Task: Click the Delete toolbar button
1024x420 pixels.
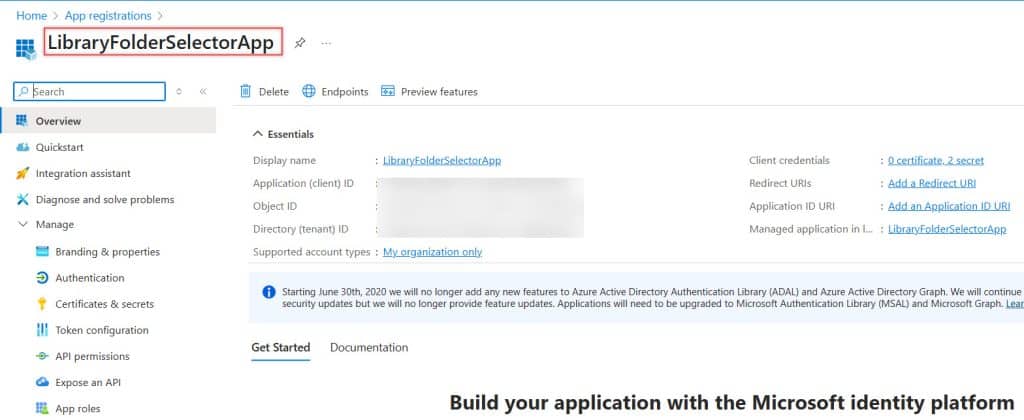Action: pyautogui.click(x=264, y=91)
